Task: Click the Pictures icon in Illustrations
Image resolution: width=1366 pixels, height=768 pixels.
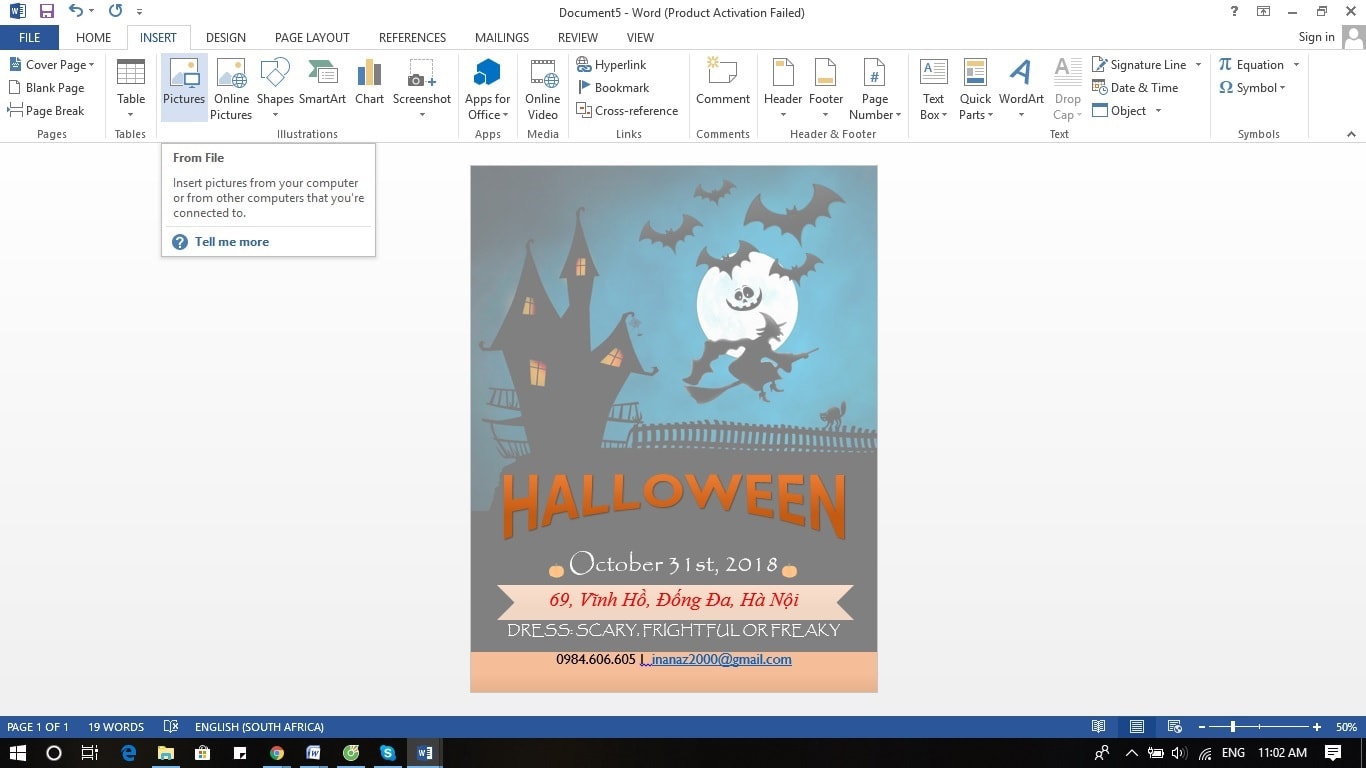Action: coord(184,84)
